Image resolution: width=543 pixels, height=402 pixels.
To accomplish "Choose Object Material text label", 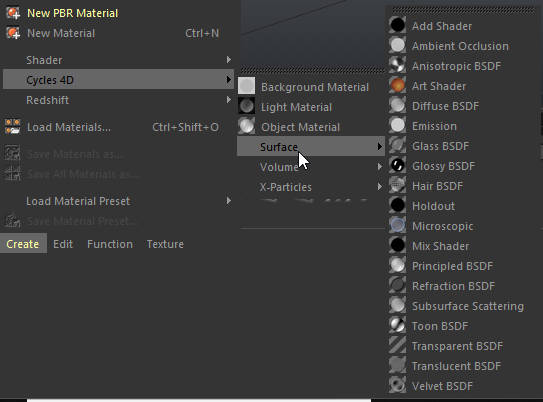I will coord(301,127).
